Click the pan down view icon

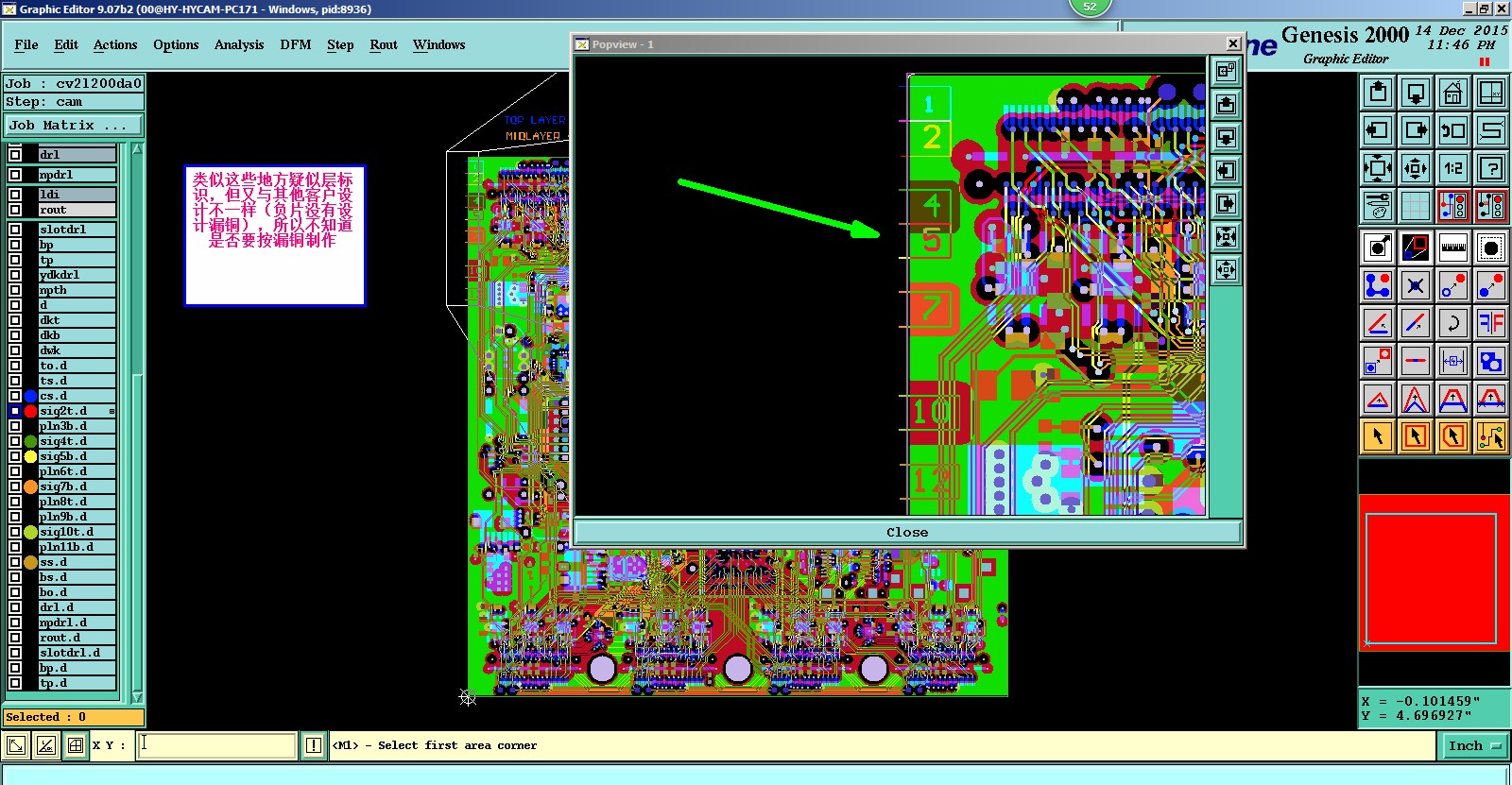coord(1416,93)
